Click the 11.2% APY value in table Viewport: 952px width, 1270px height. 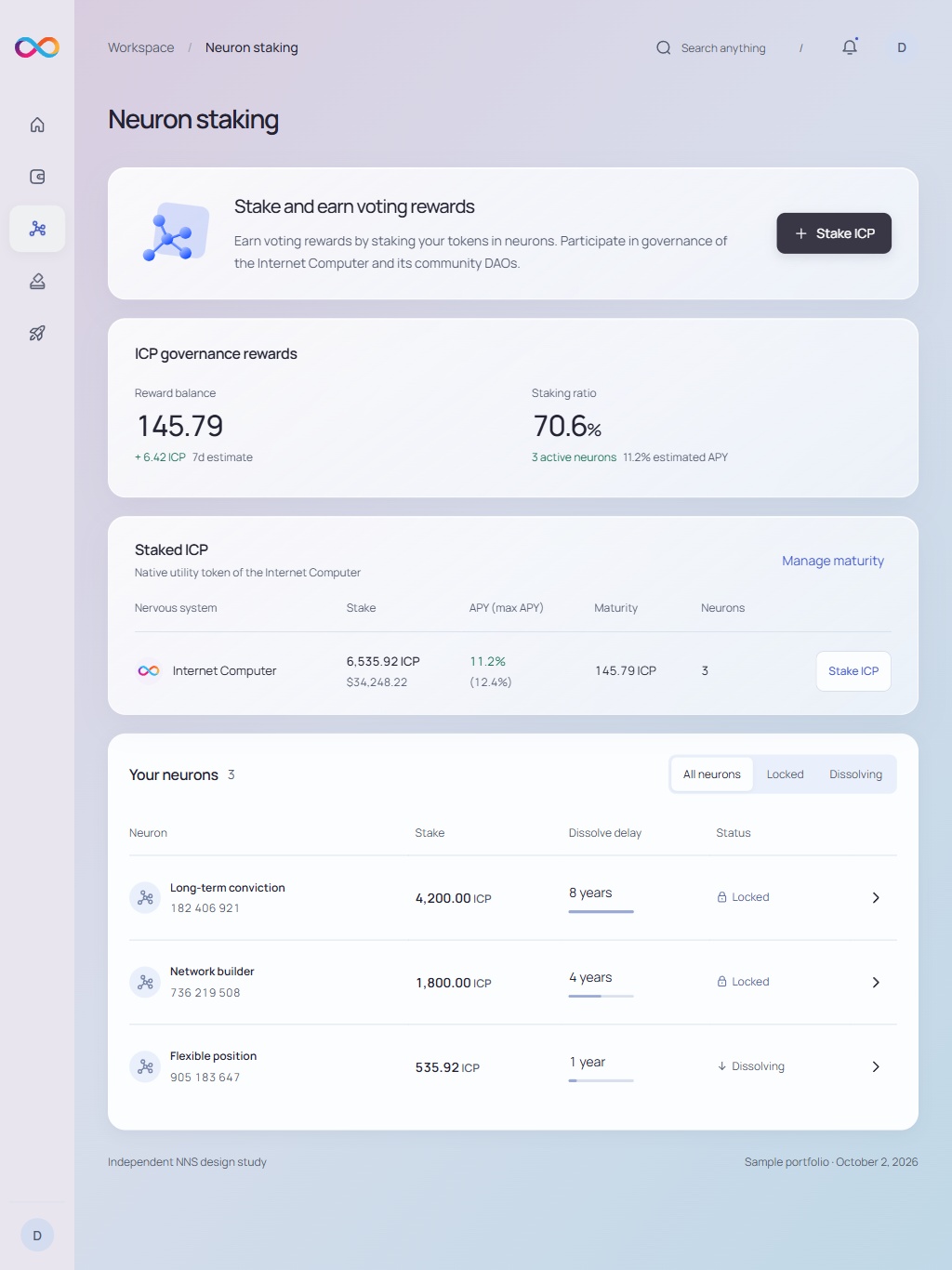tap(487, 662)
